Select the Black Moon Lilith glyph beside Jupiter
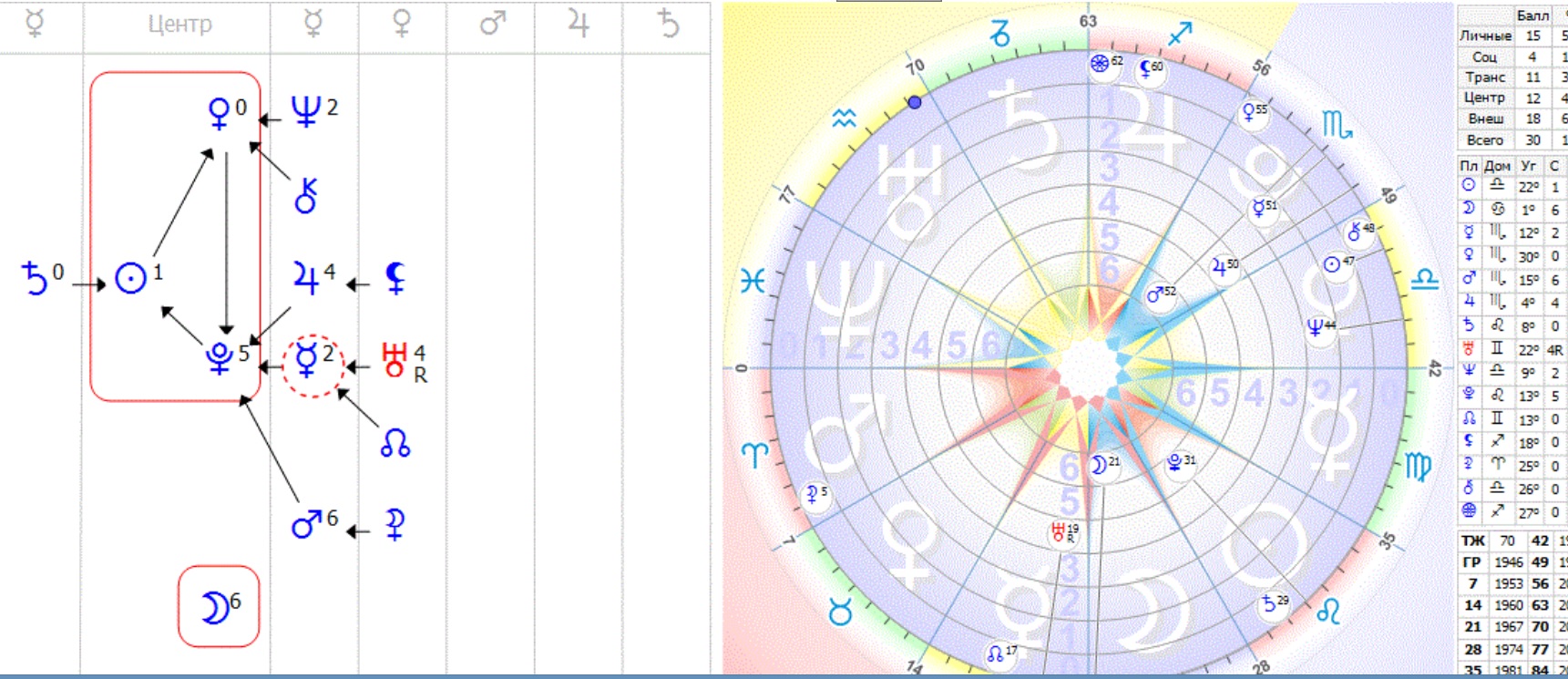Viewport: 1568px width, 679px height. click(395, 278)
